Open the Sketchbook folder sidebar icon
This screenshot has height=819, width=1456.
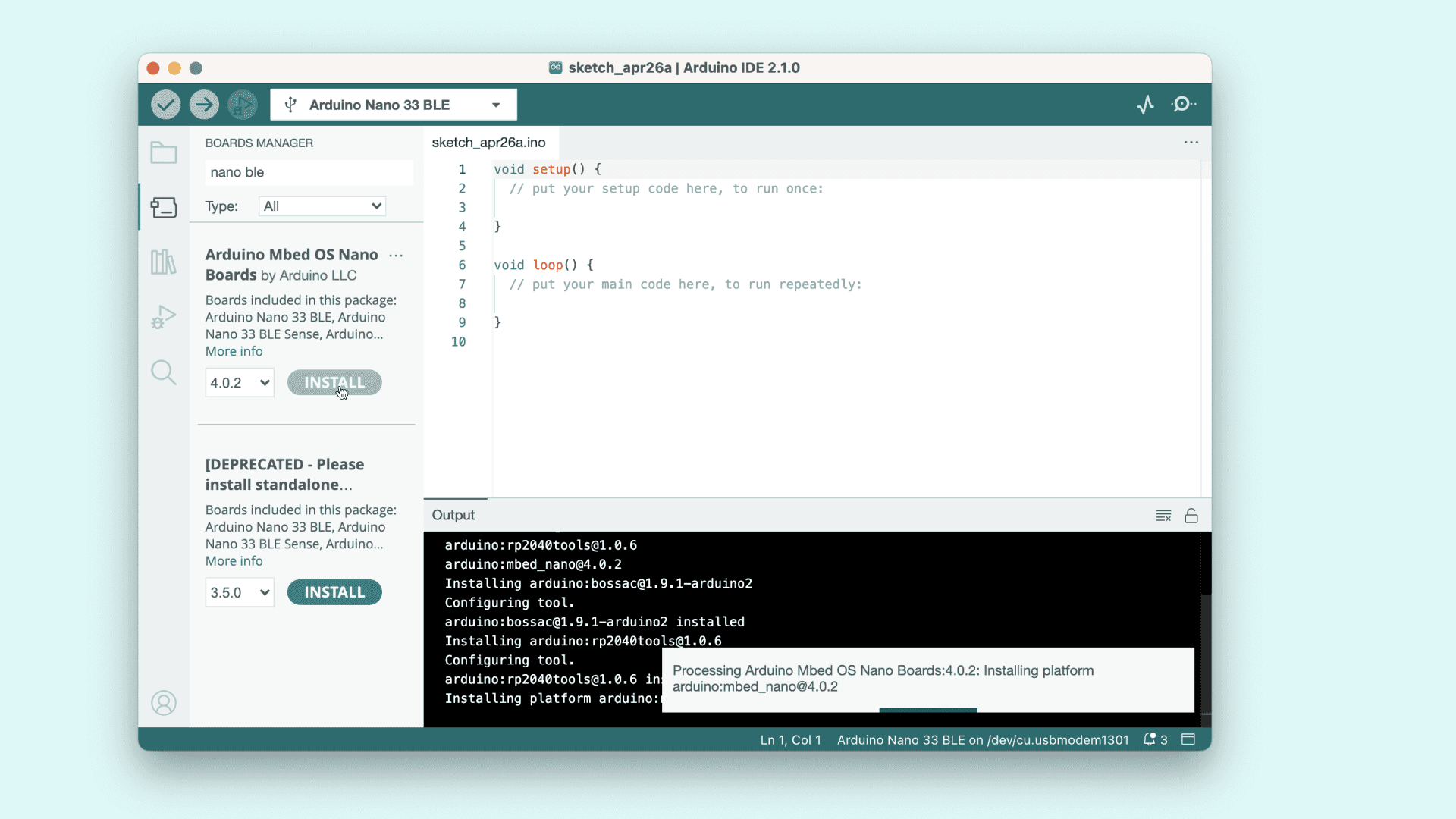[164, 152]
